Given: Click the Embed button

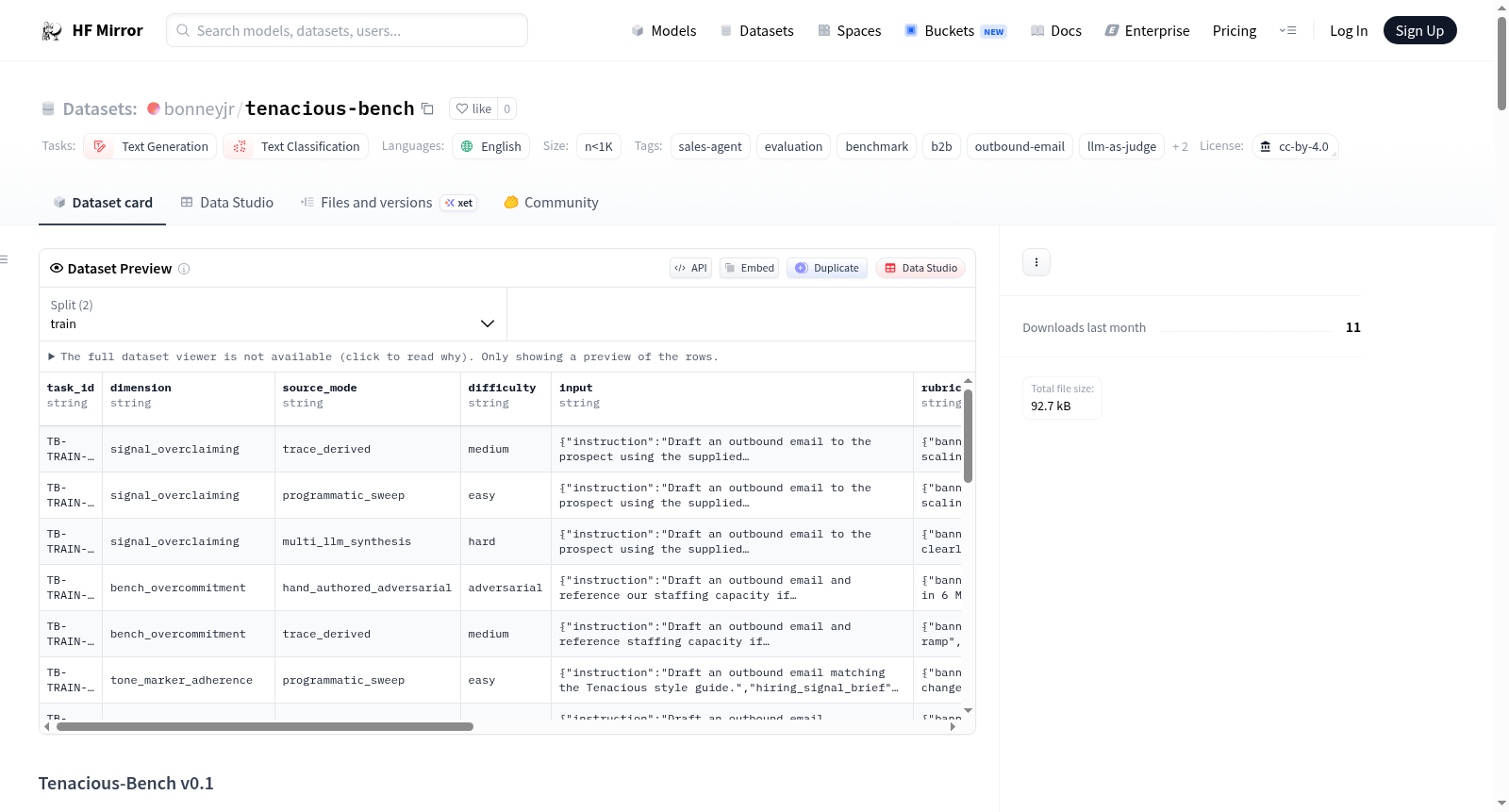Looking at the screenshot, I should [750, 268].
